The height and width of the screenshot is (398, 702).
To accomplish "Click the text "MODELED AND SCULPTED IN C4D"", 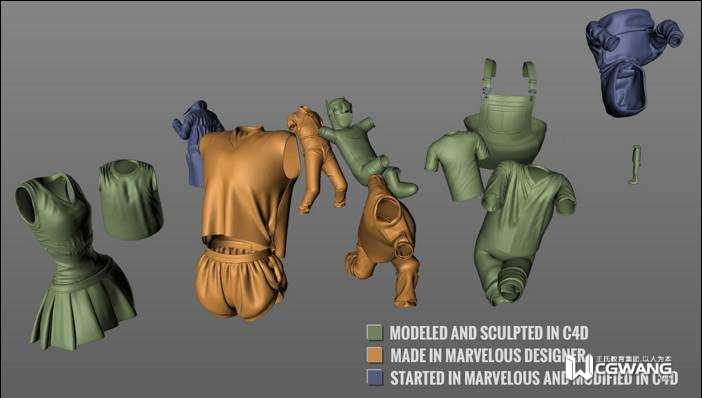I will point(489,333).
